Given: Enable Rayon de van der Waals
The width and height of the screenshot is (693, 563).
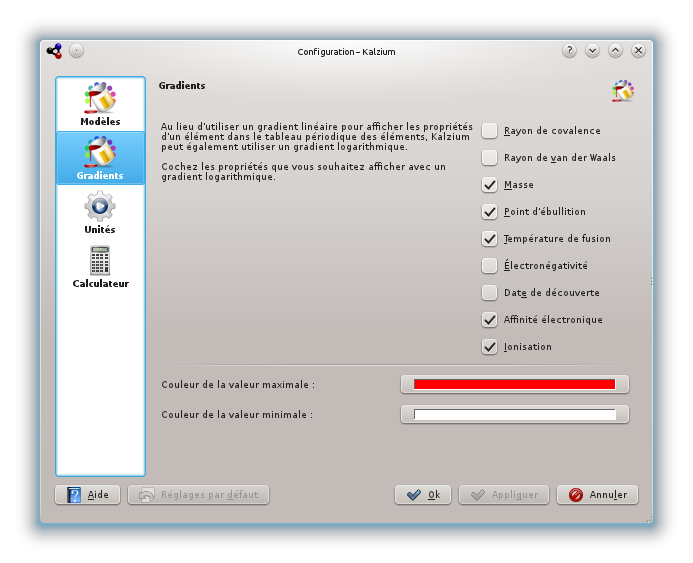Looking at the screenshot, I should tap(490, 158).
